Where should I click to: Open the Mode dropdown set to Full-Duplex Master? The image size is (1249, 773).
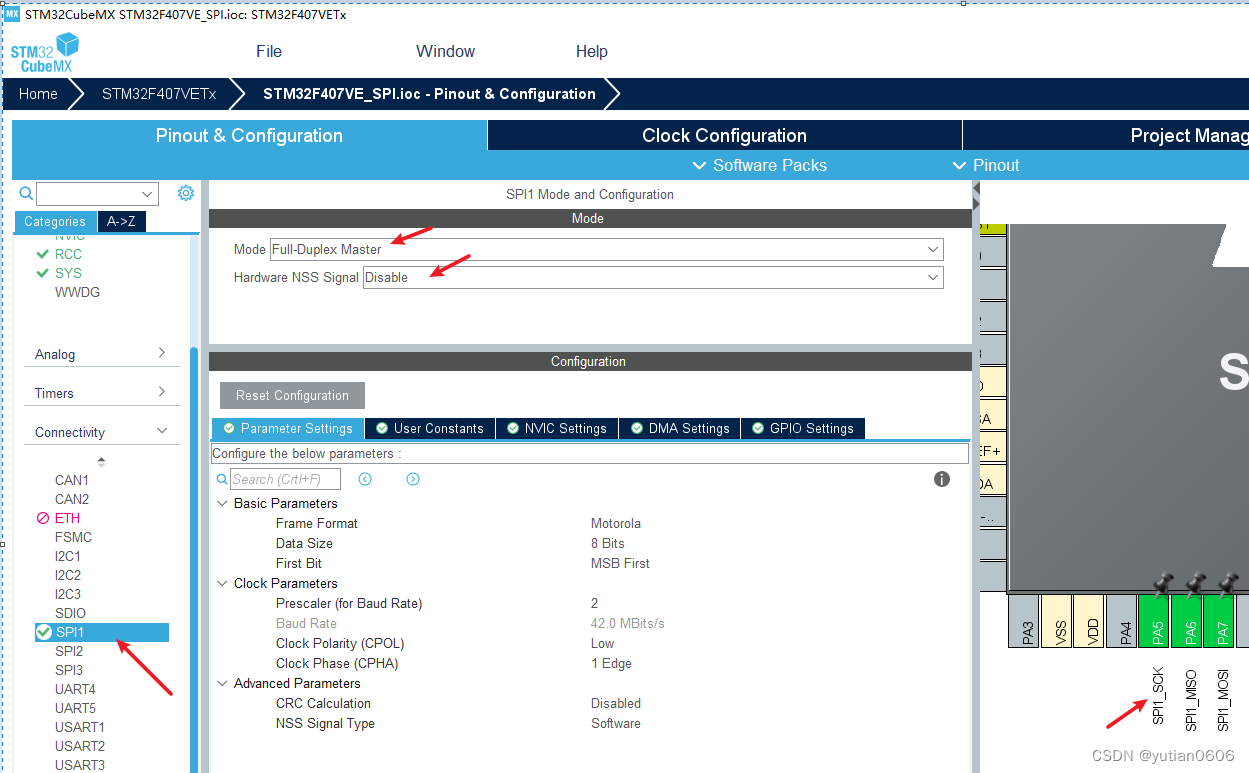click(606, 249)
